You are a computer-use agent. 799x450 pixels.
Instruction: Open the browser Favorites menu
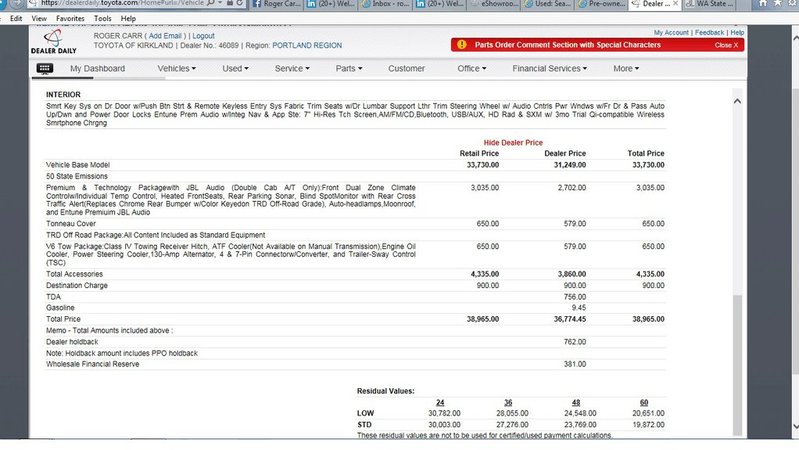click(x=70, y=18)
